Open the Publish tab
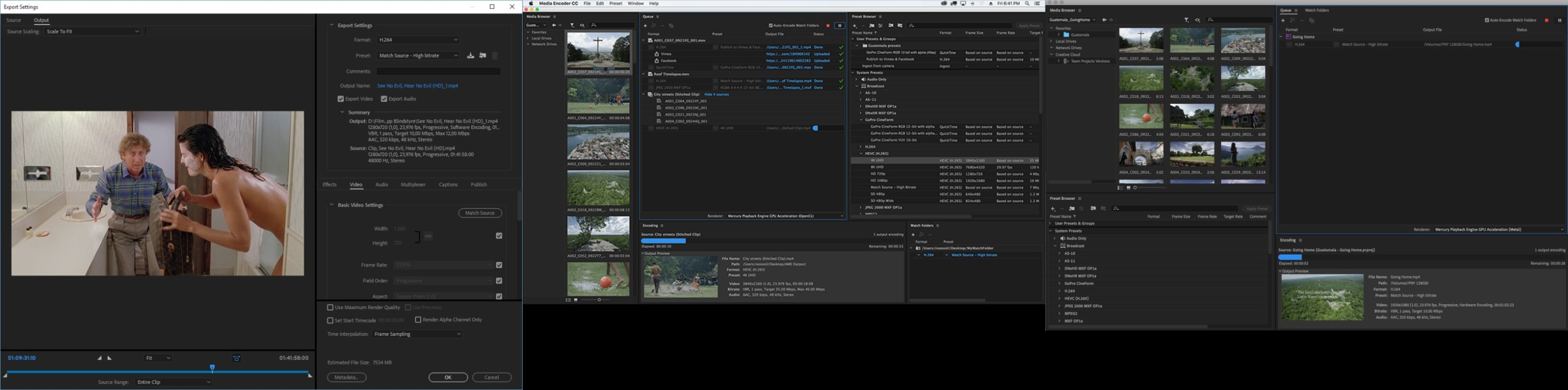Viewport: 1568px width, 390px height. [479, 185]
